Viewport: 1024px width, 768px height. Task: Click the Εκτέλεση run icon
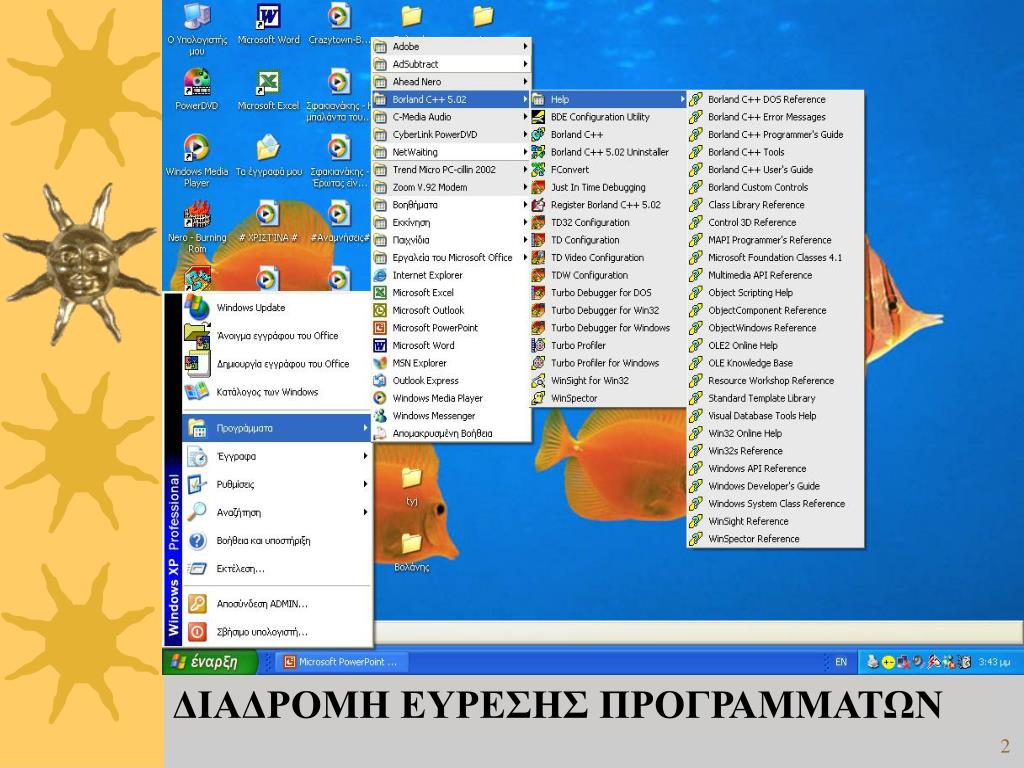(x=197, y=569)
